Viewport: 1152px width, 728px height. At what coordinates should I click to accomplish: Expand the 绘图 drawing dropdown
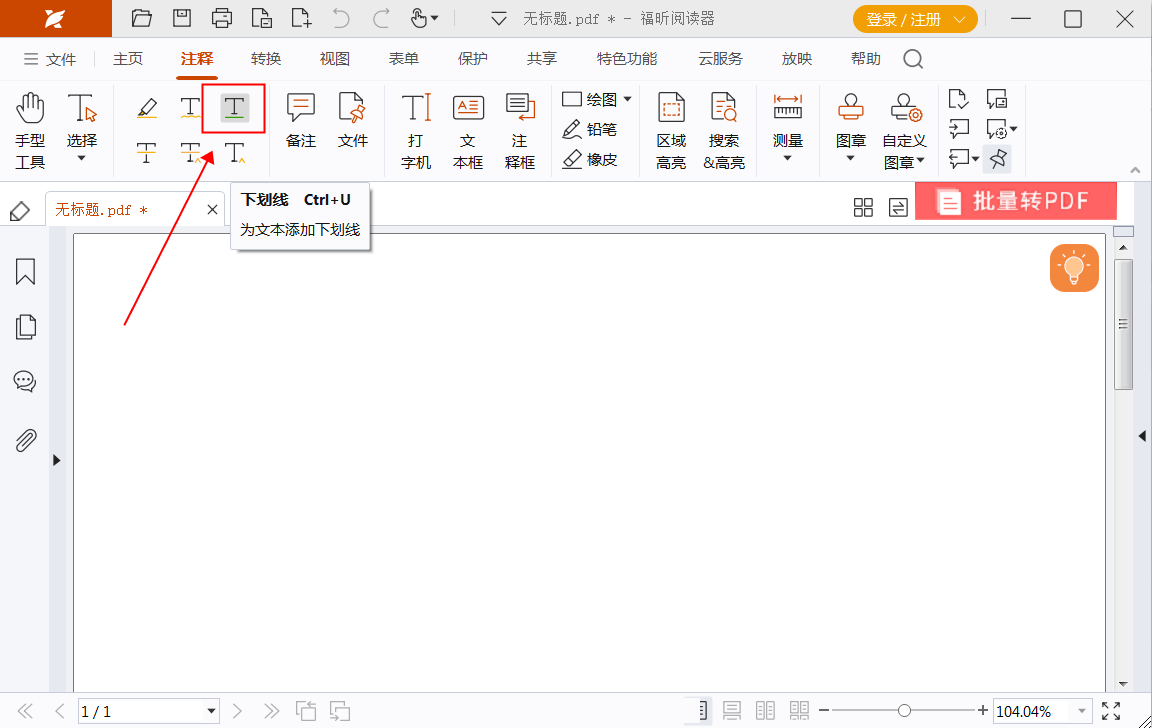[628, 99]
